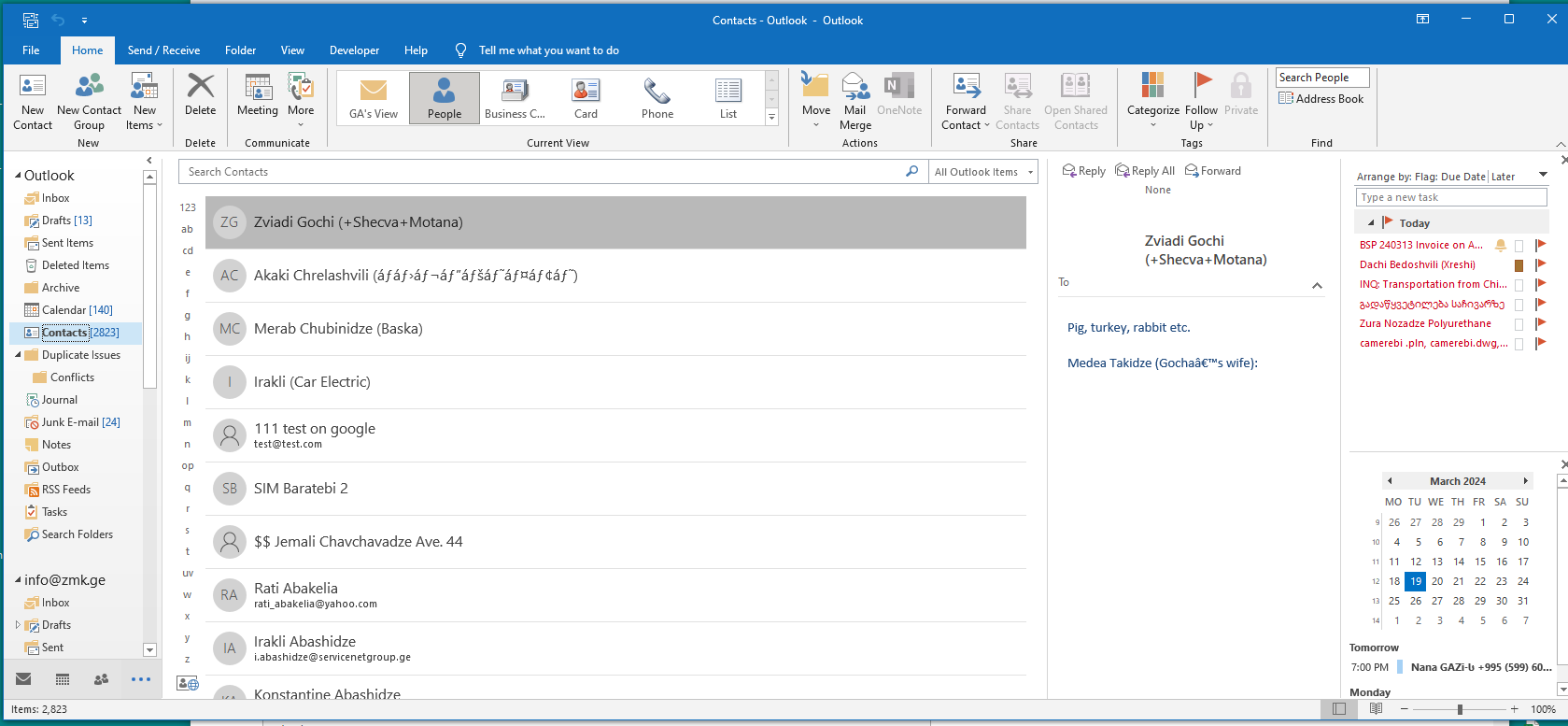Screen dimensions: 1568x726
Task: Create a New Contact
Action: coord(33,102)
